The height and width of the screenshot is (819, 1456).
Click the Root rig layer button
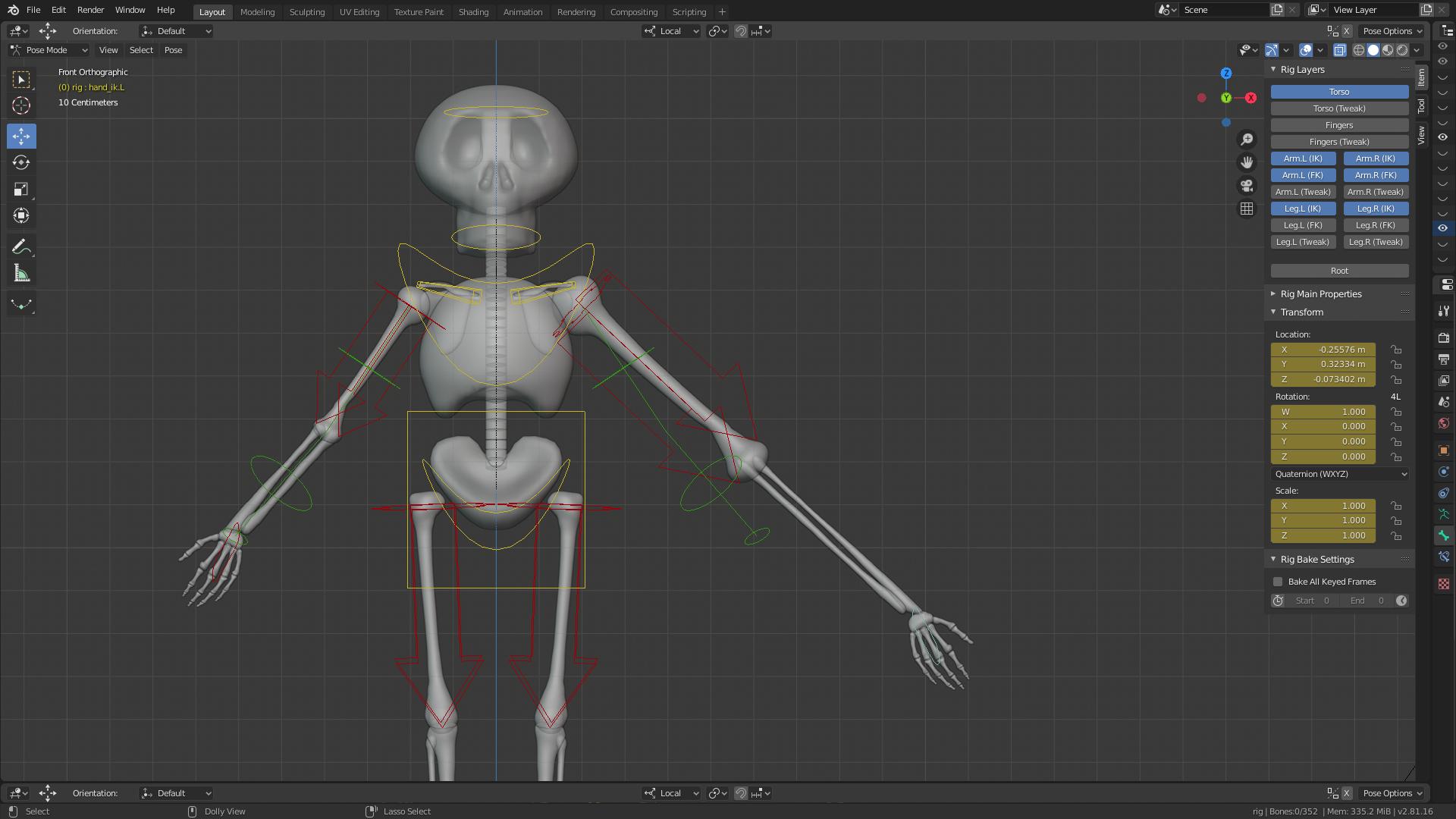click(x=1339, y=271)
